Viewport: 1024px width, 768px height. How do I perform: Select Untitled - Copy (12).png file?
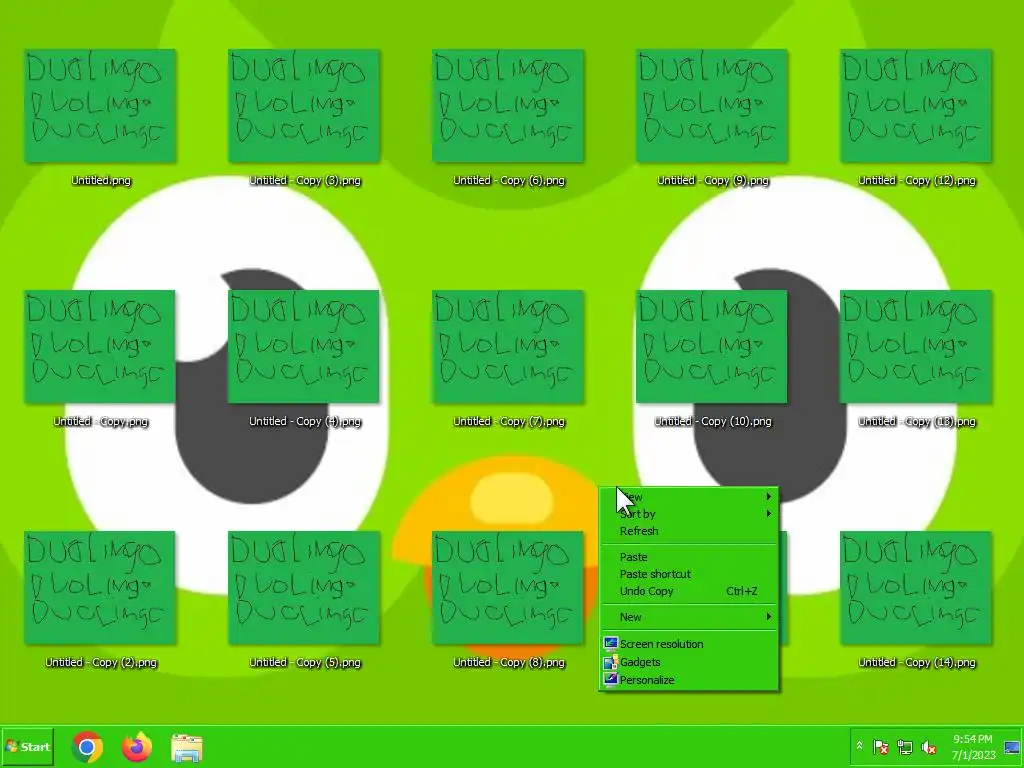click(916, 118)
